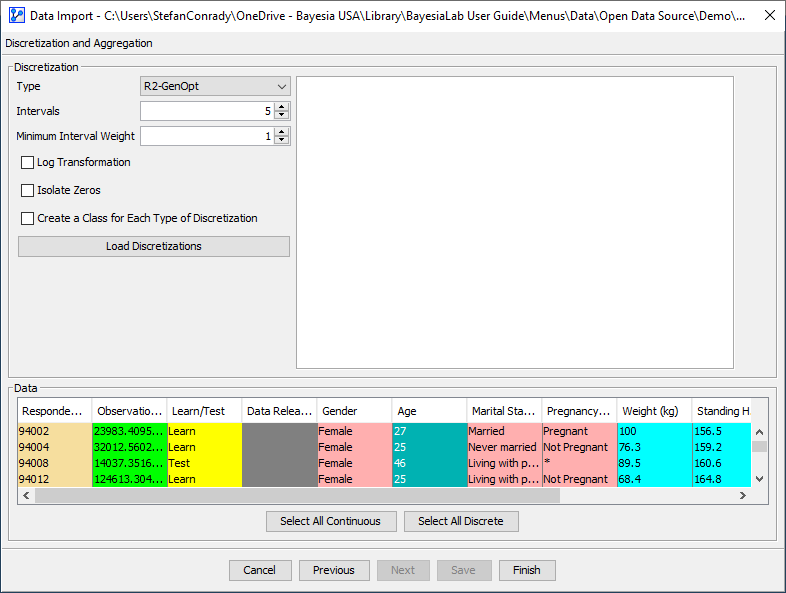The height and width of the screenshot is (593, 786).
Task: Click the Finish button
Action: point(527,570)
